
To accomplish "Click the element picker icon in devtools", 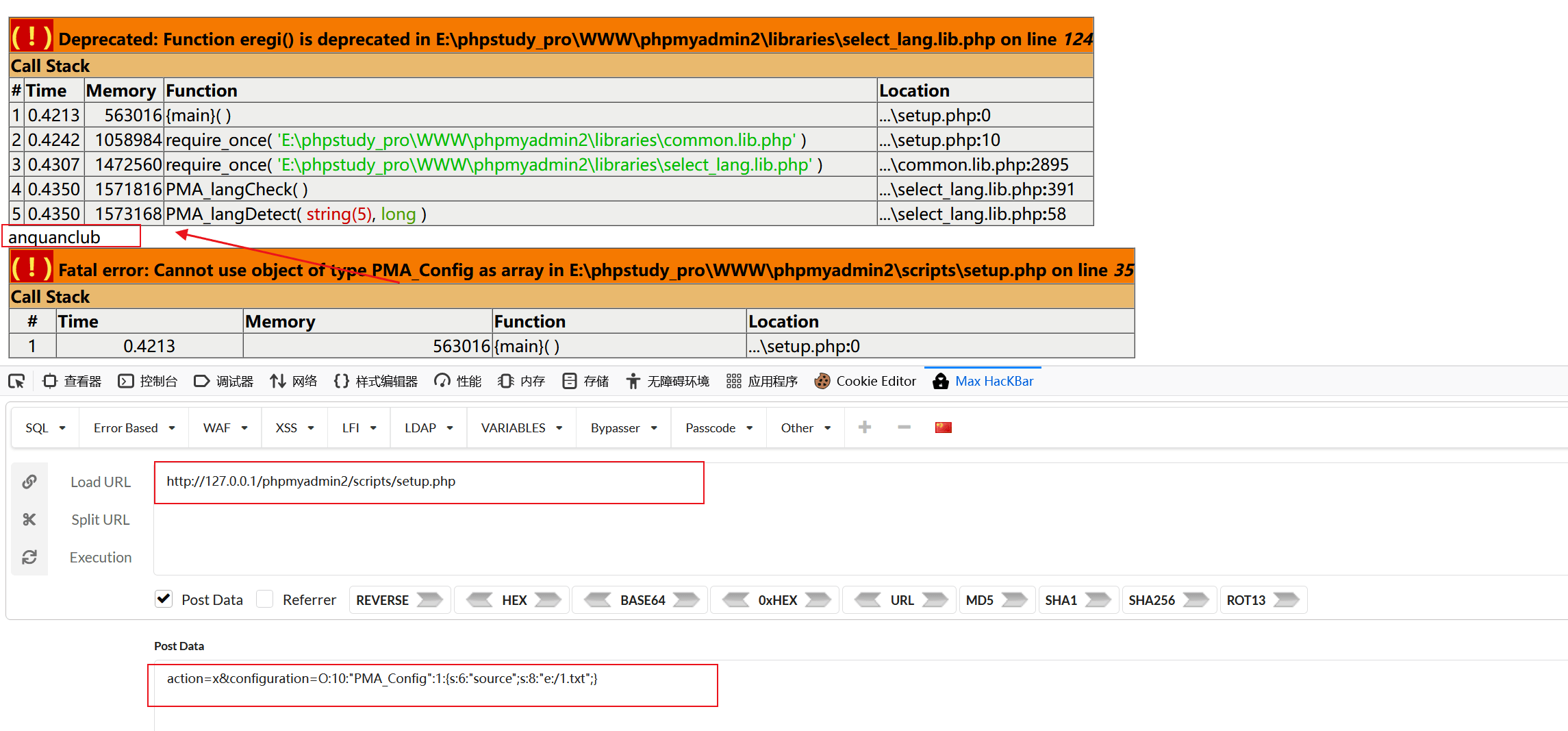I will (16, 381).
